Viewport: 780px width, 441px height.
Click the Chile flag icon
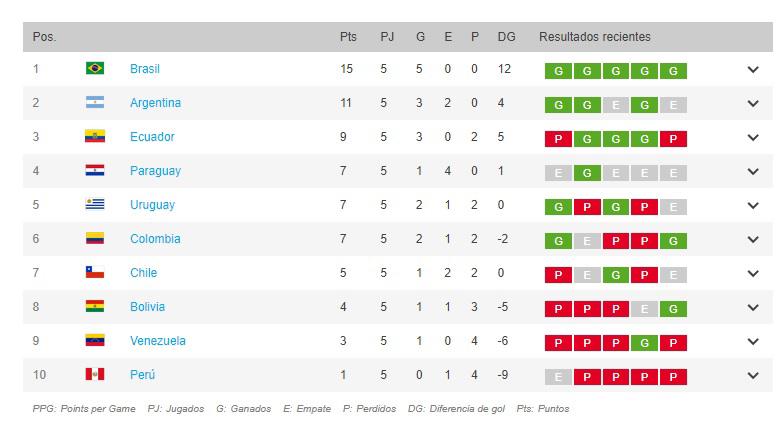[x=95, y=273]
